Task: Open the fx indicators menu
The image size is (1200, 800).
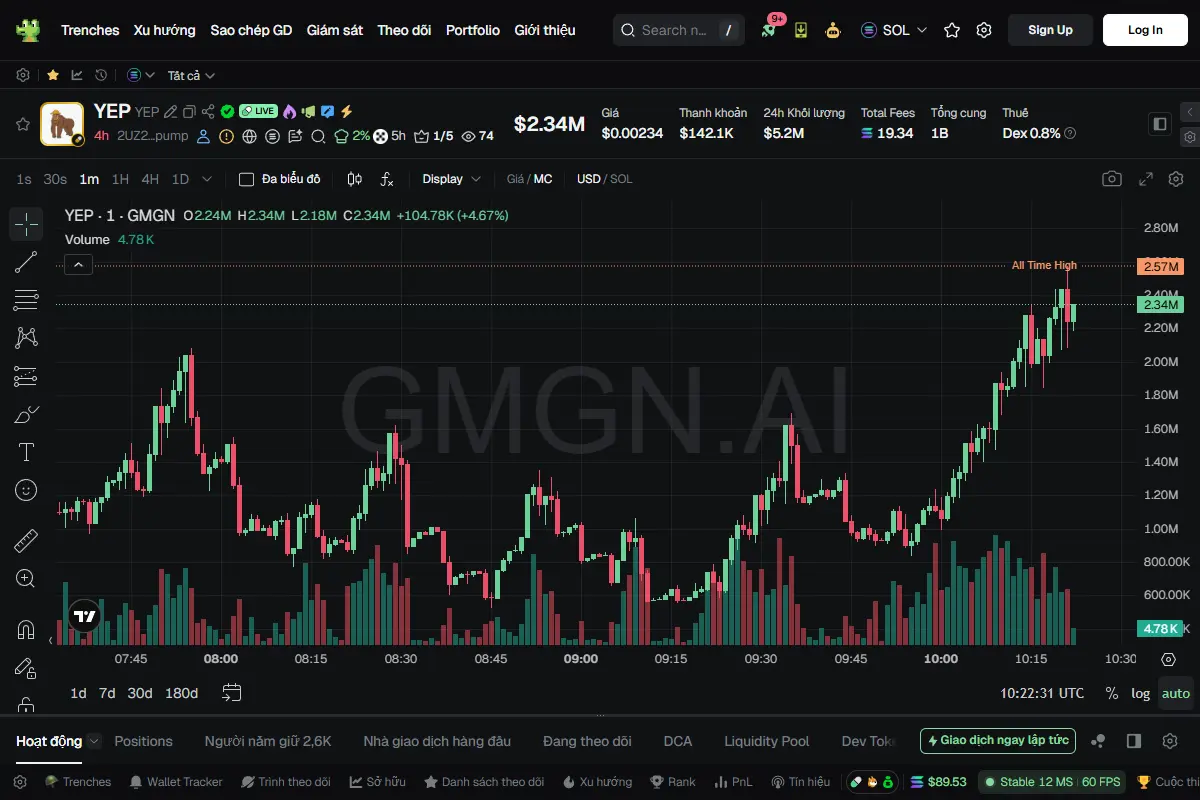Action: pyautogui.click(x=387, y=179)
